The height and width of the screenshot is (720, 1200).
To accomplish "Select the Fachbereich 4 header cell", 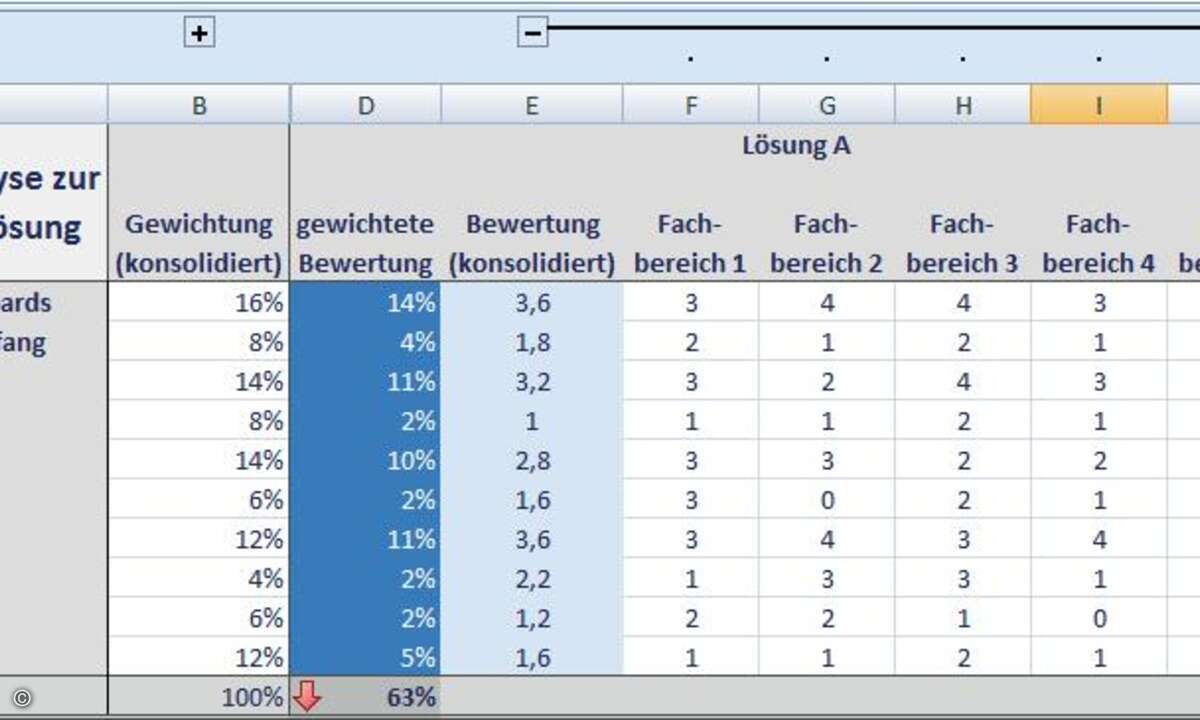I will click(x=1098, y=243).
